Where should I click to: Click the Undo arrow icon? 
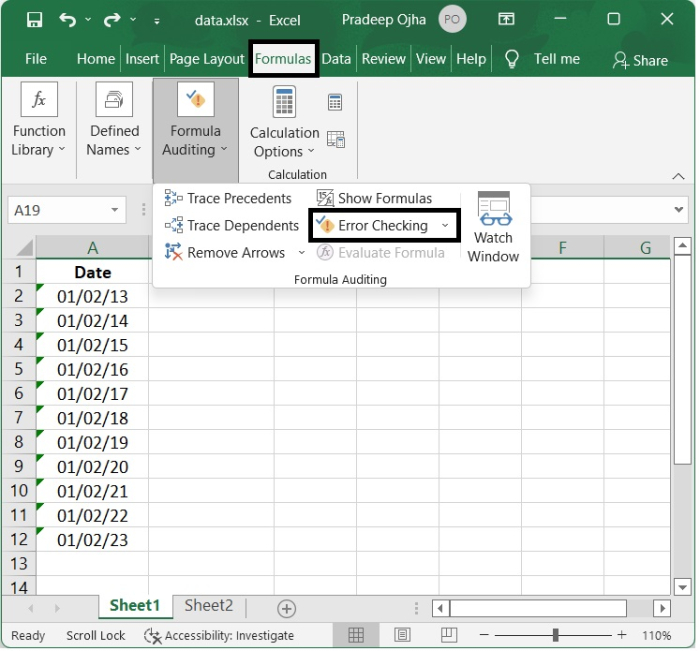[67, 20]
